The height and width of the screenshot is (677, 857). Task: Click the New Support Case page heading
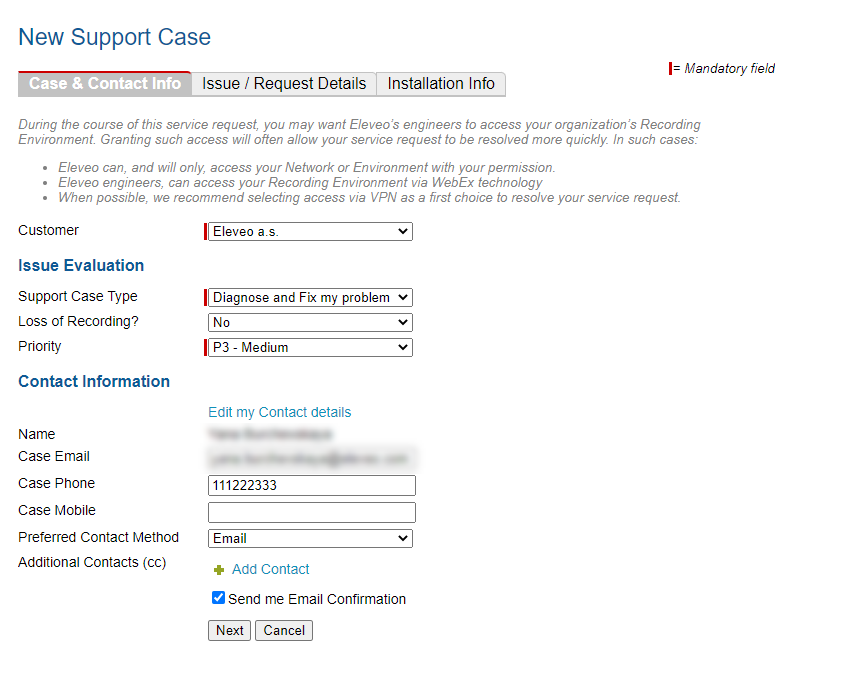(114, 38)
